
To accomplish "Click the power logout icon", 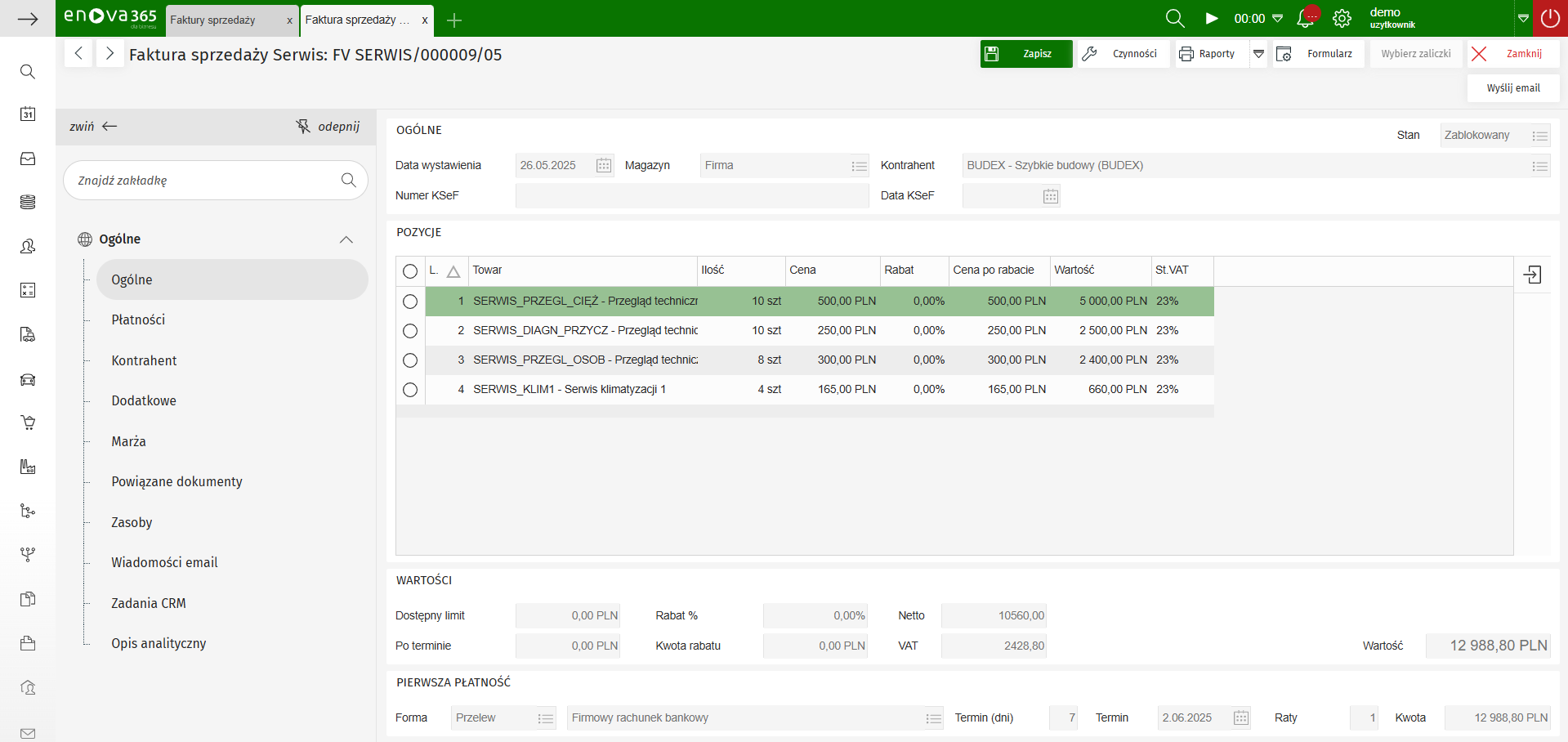I will 1550,18.
